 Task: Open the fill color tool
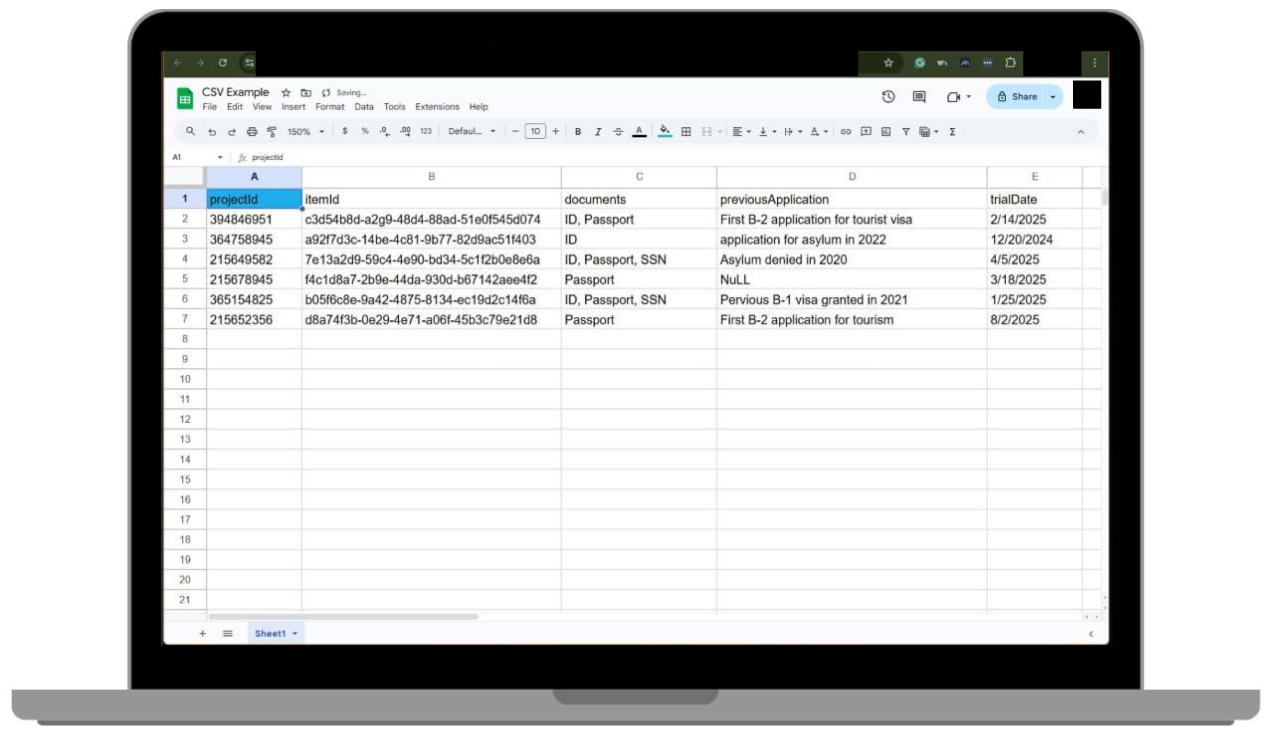663,130
